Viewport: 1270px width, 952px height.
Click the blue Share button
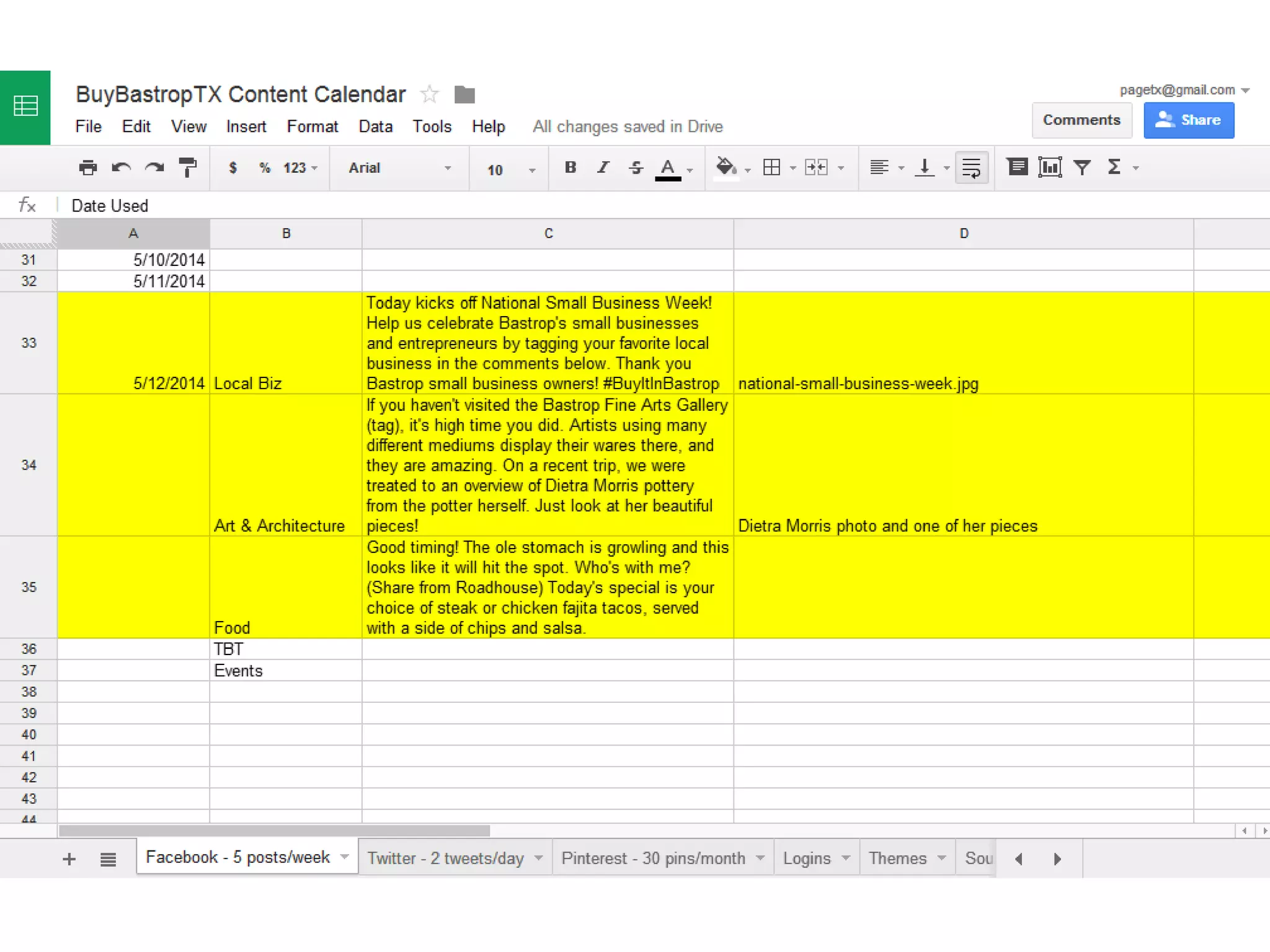click(x=1188, y=120)
